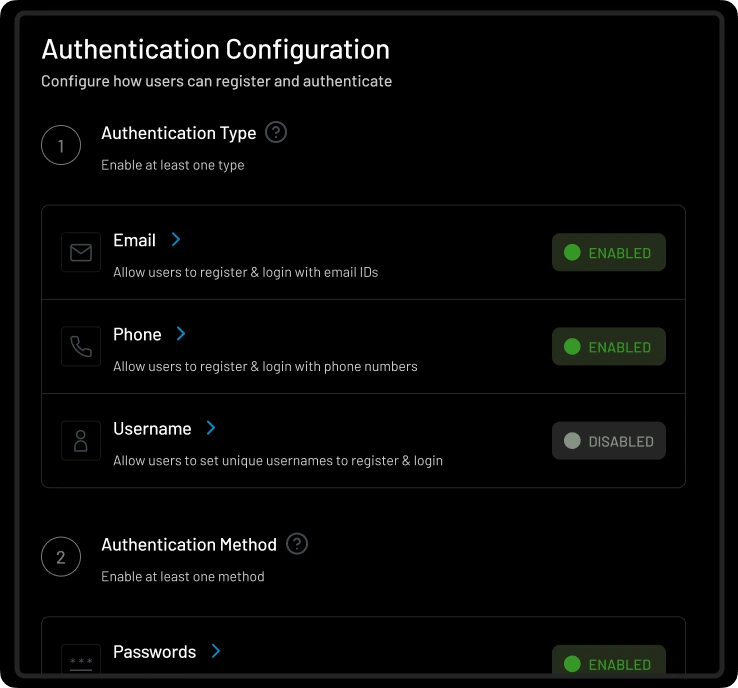Select the Username heading text
This screenshot has width=738, height=688.
[152, 428]
